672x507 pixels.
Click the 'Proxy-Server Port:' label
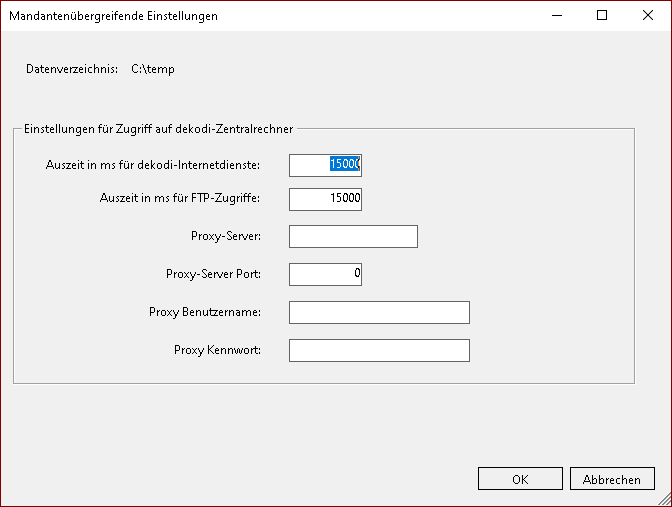tap(213, 273)
